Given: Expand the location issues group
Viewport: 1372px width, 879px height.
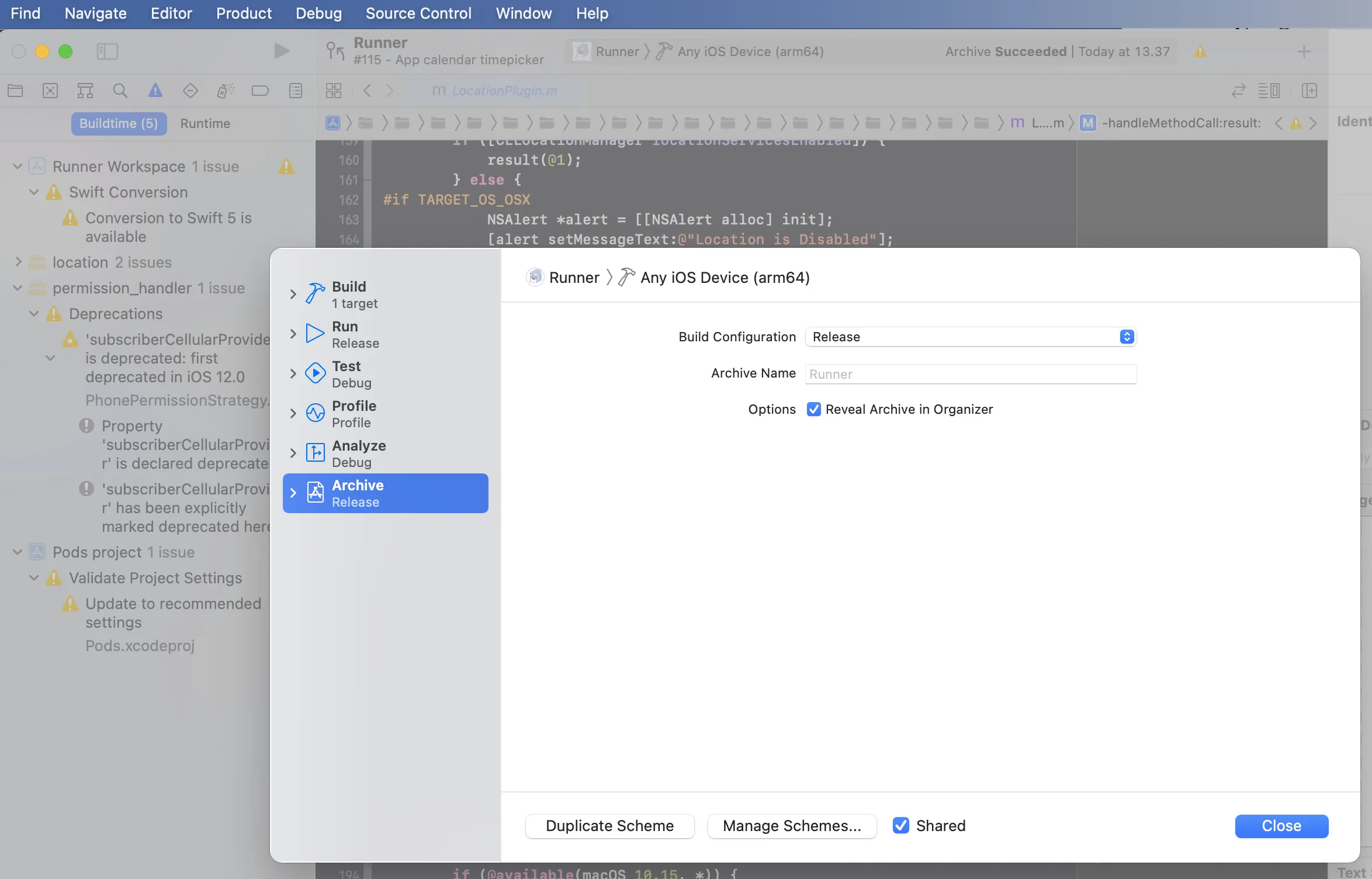Looking at the screenshot, I should click(18, 262).
